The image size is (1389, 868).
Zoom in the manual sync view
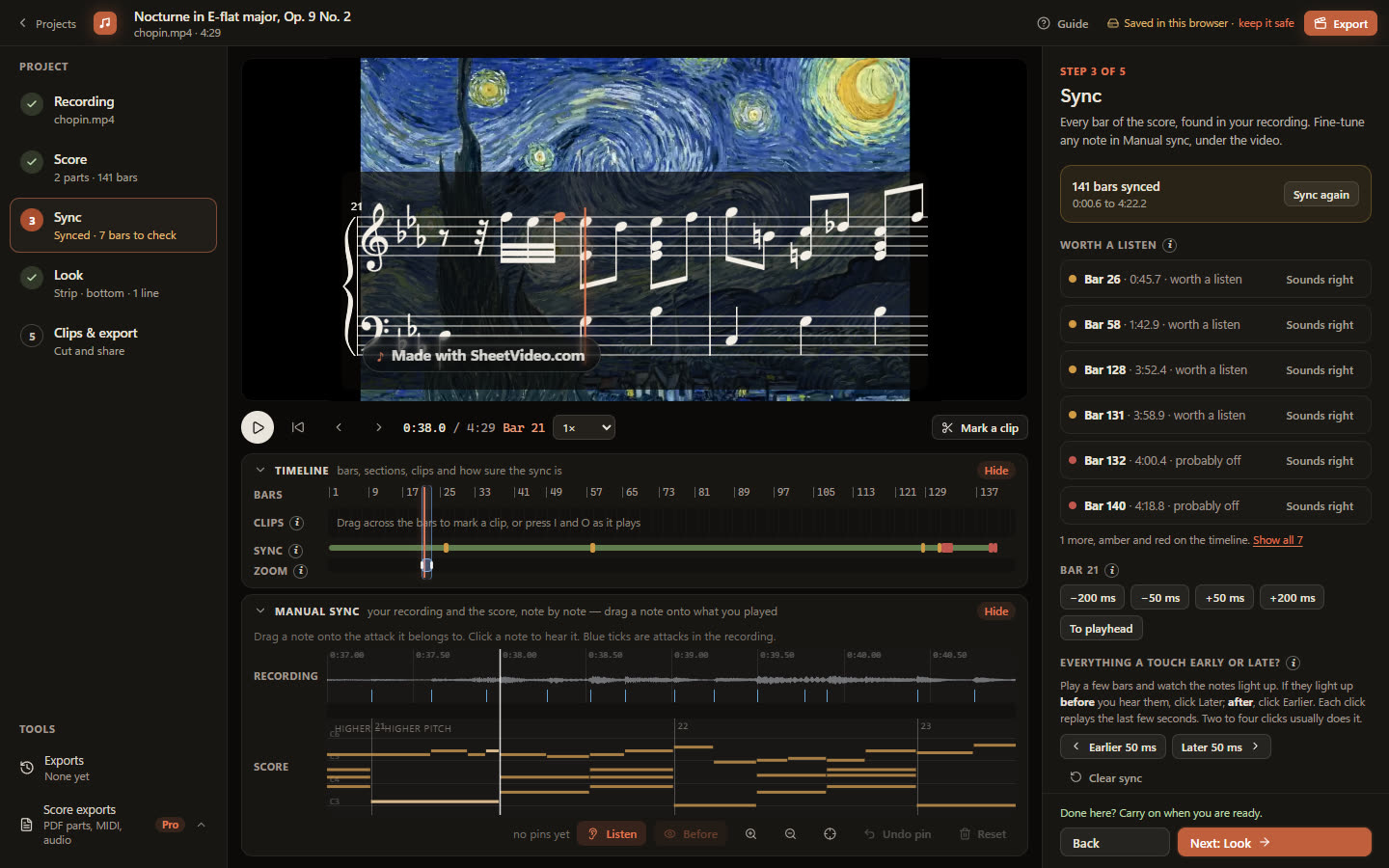pos(750,834)
